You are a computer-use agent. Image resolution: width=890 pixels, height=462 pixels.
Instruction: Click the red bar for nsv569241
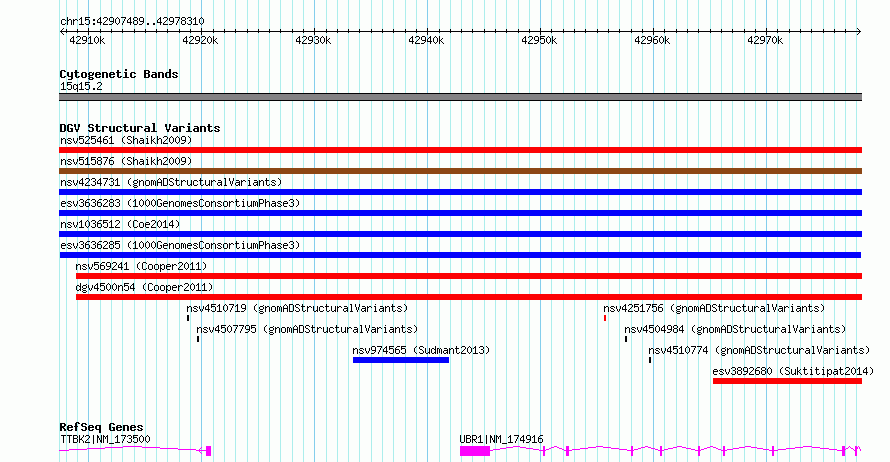[x=469, y=276]
